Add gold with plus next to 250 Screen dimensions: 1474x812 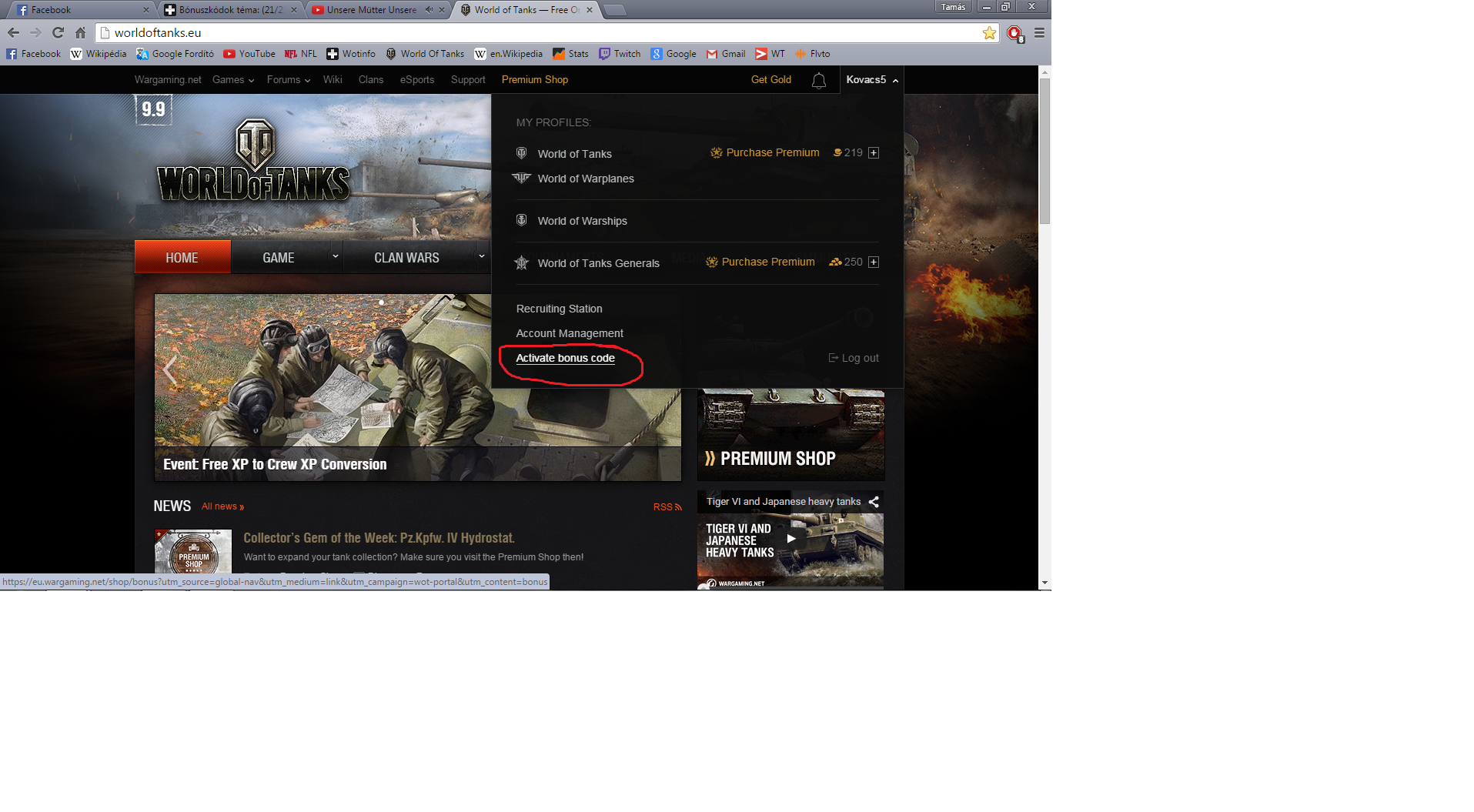pyautogui.click(x=874, y=262)
